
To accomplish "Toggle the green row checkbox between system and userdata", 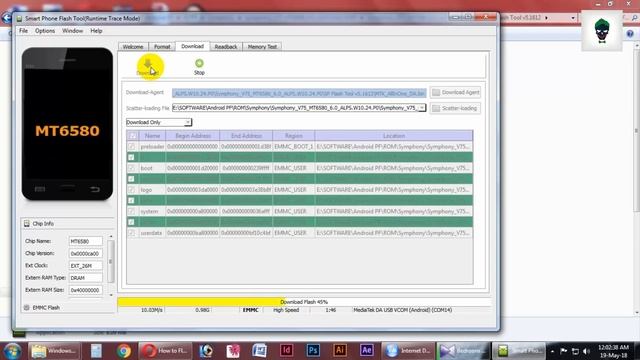I will pos(131,222).
